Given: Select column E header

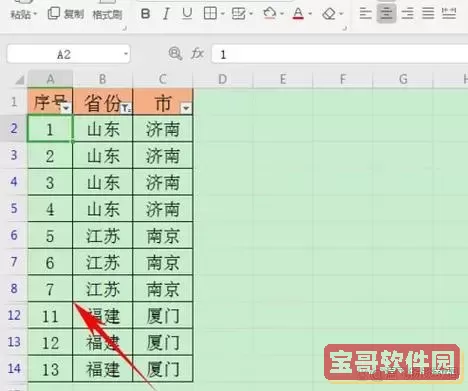Looking at the screenshot, I should pyautogui.click(x=283, y=79).
